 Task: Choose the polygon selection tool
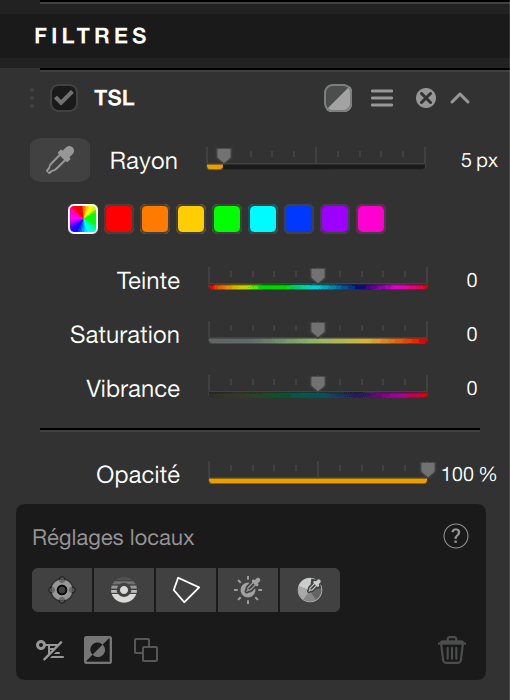pos(186,590)
